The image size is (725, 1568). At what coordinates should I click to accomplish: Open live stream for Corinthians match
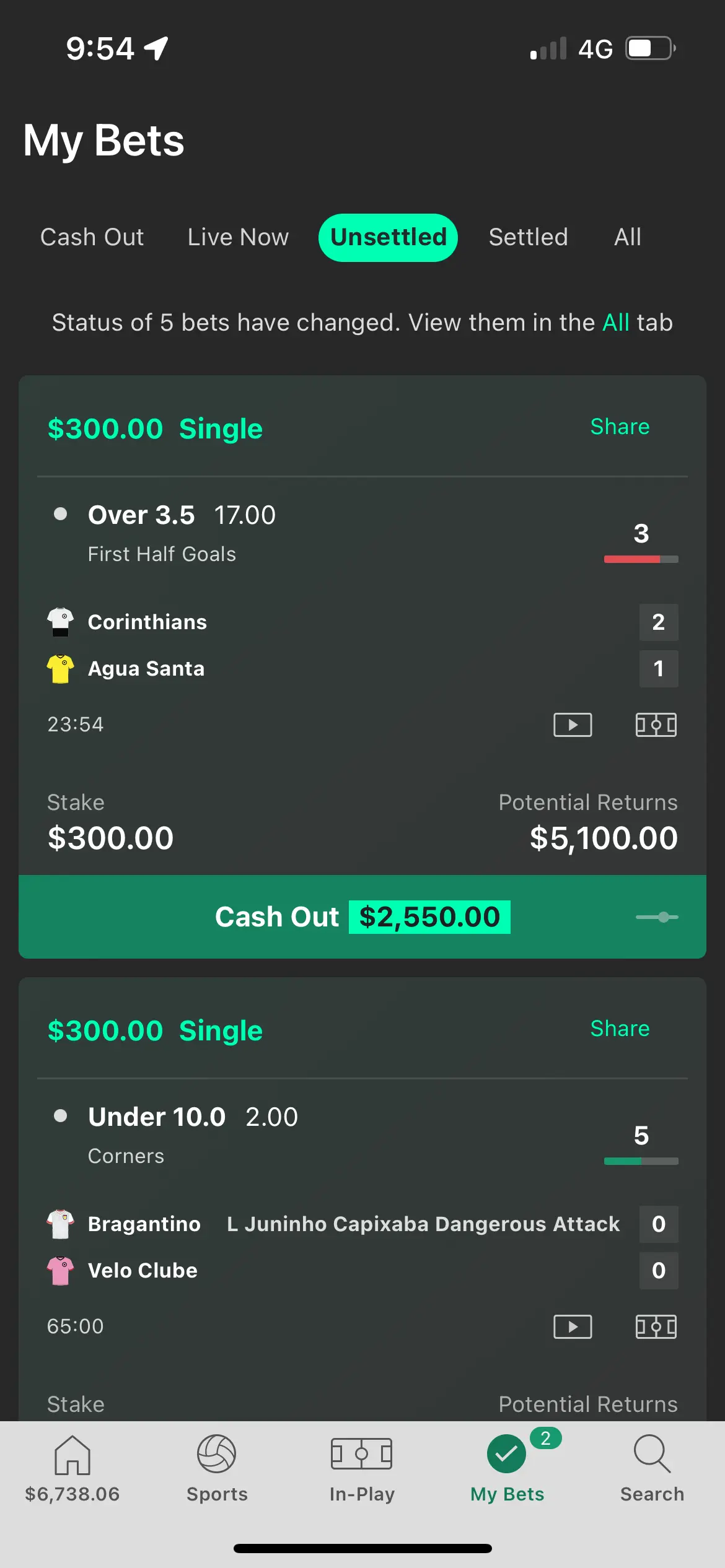[x=573, y=725]
